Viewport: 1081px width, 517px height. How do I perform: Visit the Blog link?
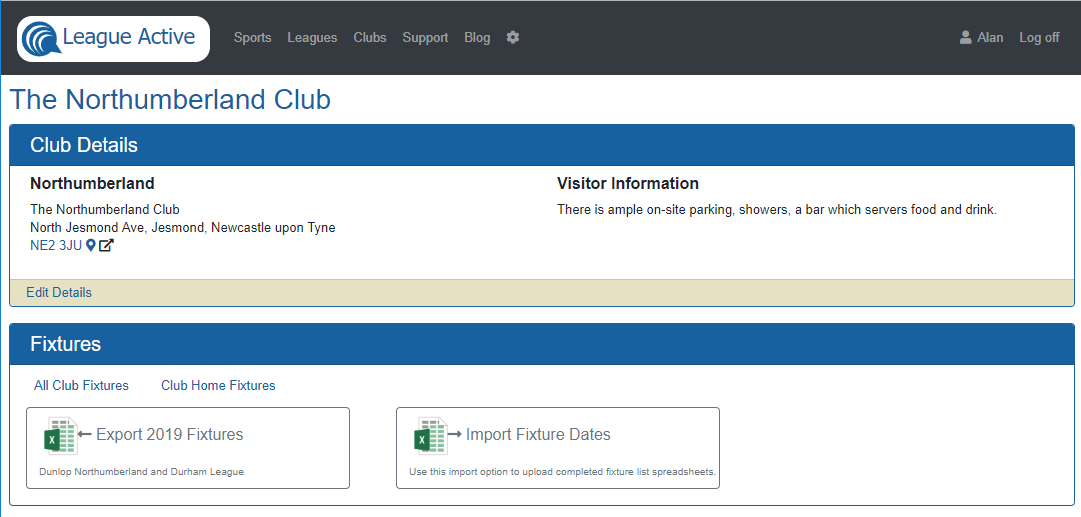[477, 37]
